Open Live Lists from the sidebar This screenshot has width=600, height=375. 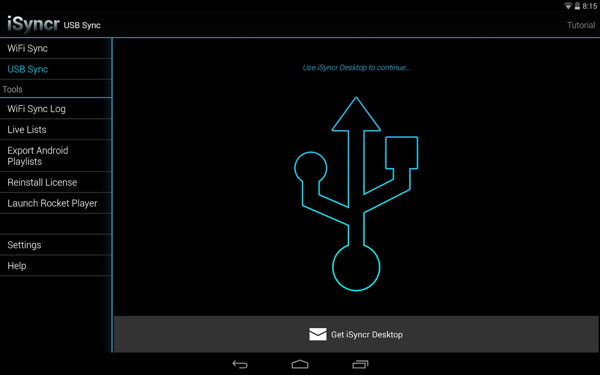point(55,130)
